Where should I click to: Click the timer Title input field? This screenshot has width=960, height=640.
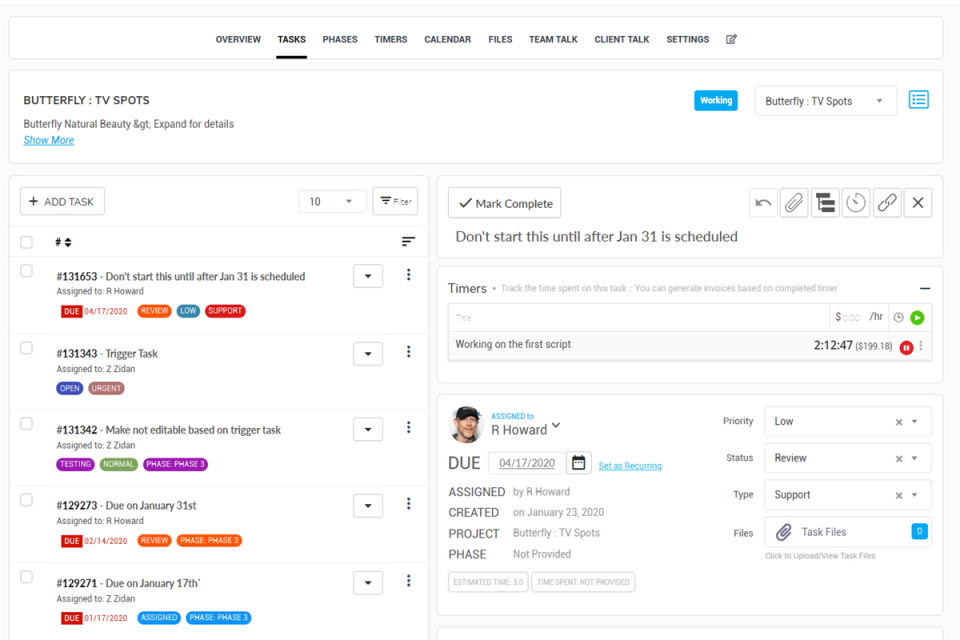[639, 317]
